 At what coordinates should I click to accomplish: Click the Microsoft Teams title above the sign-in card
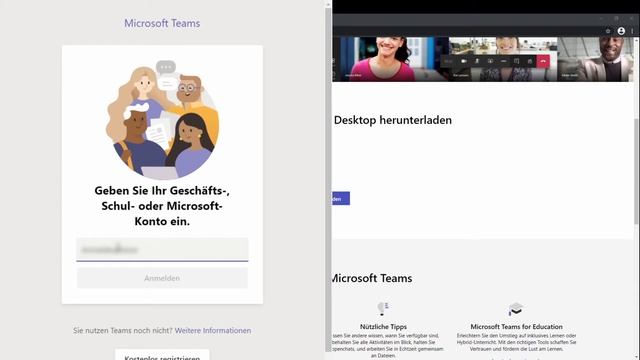(162, 23)
